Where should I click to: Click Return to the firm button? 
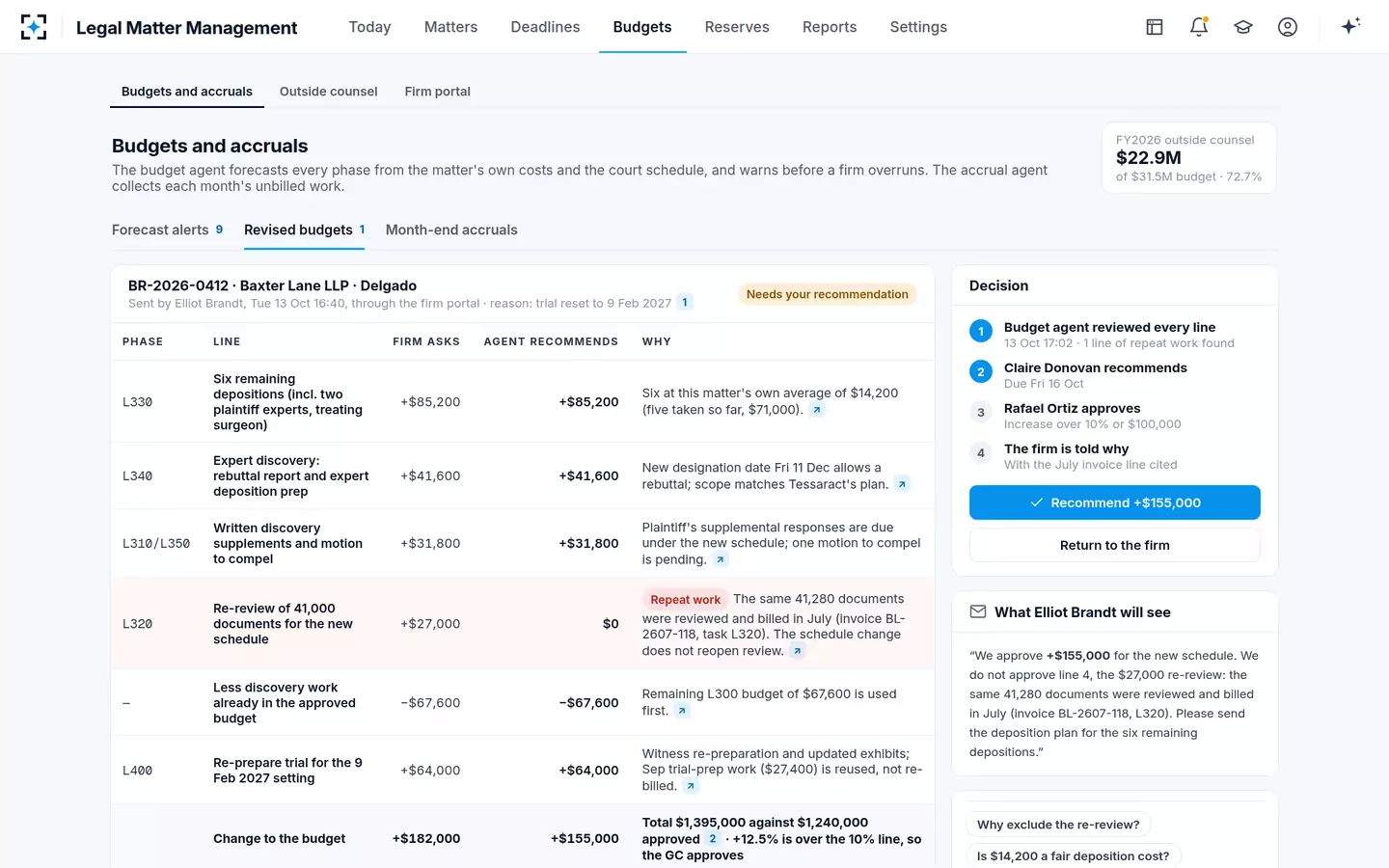tap(1115, 545)
